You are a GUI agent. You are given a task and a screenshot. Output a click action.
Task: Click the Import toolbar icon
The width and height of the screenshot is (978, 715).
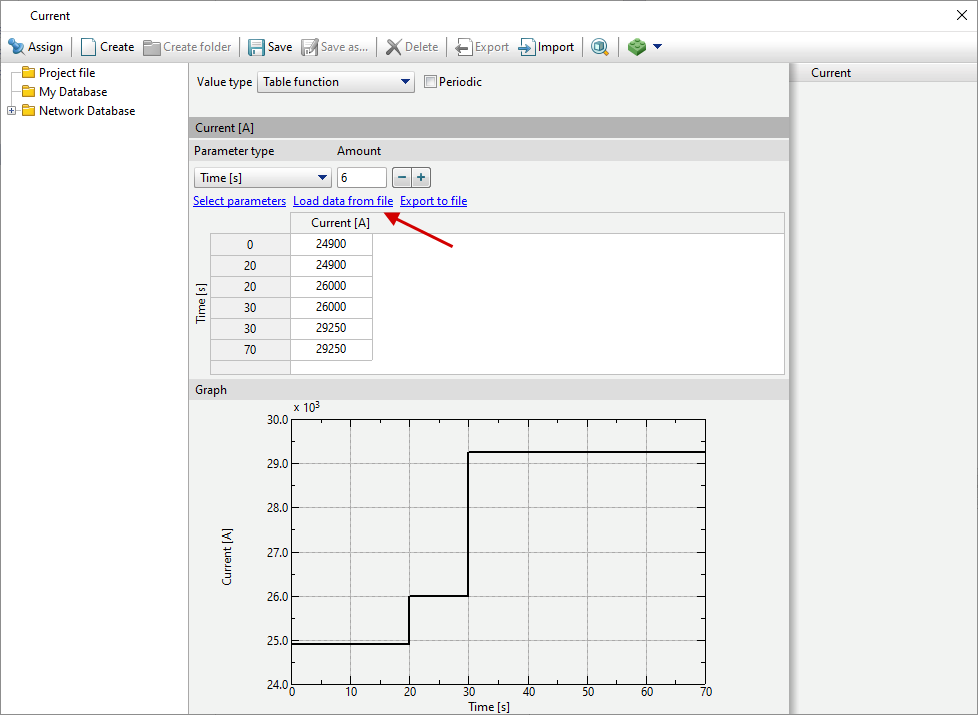point(527,47)
